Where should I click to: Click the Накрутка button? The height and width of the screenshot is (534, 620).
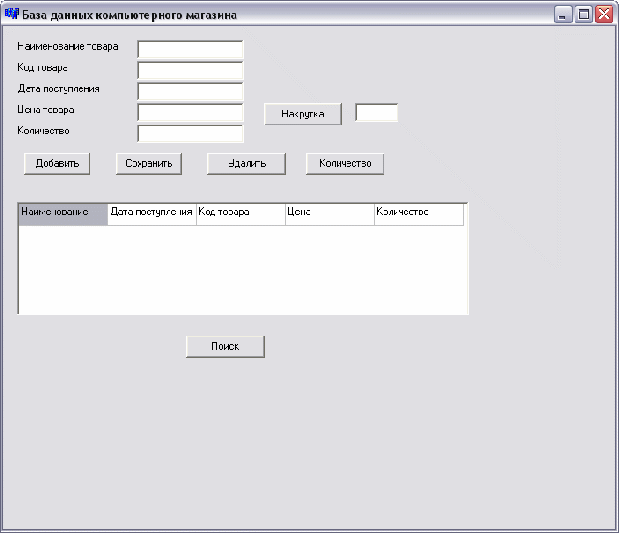click(x=303, y=114)
